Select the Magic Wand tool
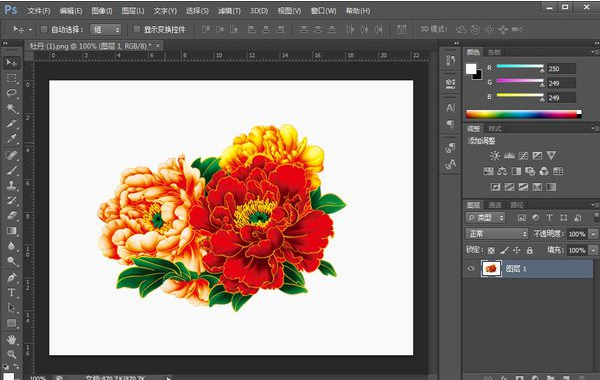The width and height of the screenshot is (600, 380). coord(12,108)
